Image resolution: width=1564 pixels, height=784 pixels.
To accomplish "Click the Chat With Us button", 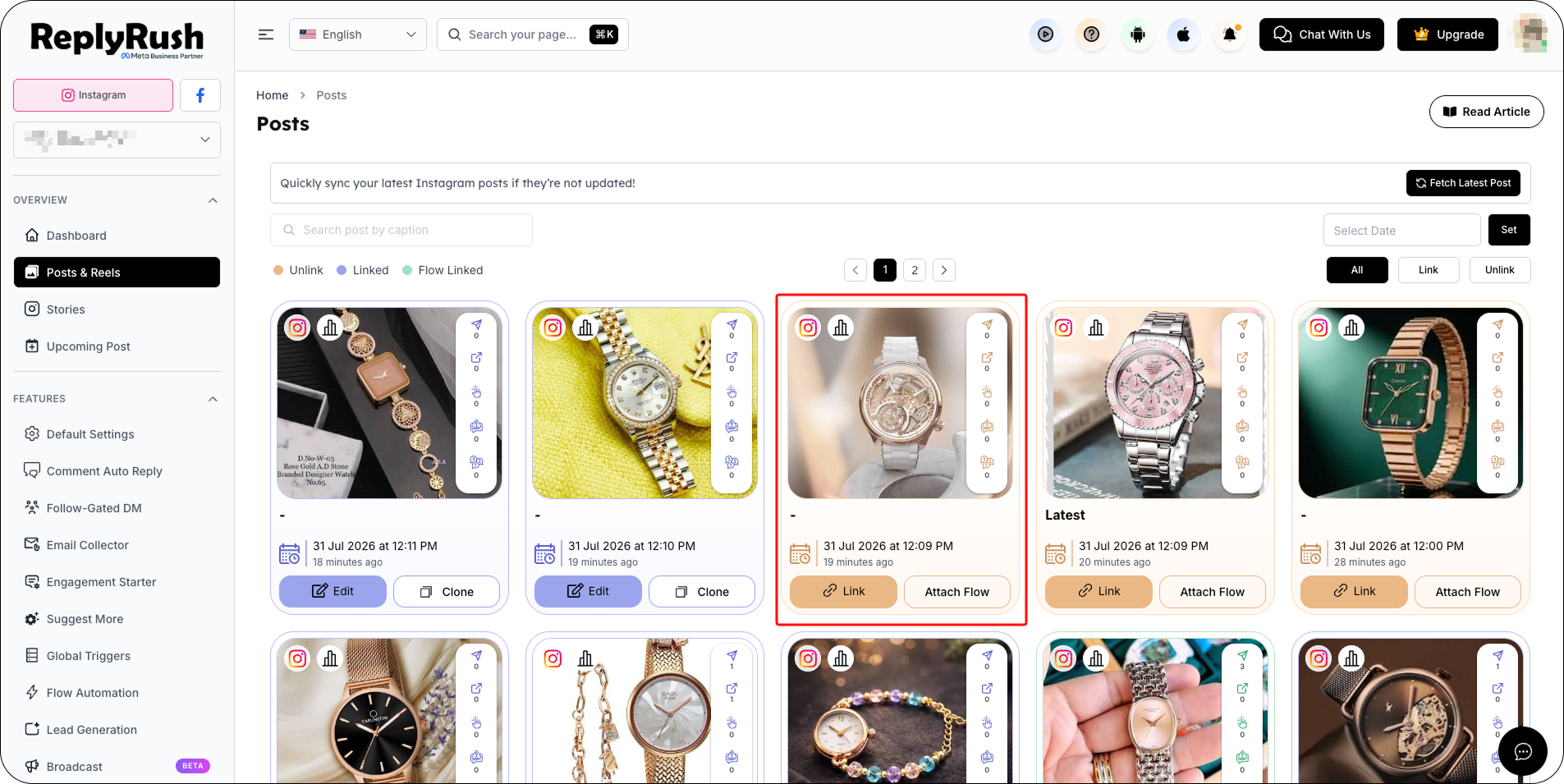I will pos(1322,34).
